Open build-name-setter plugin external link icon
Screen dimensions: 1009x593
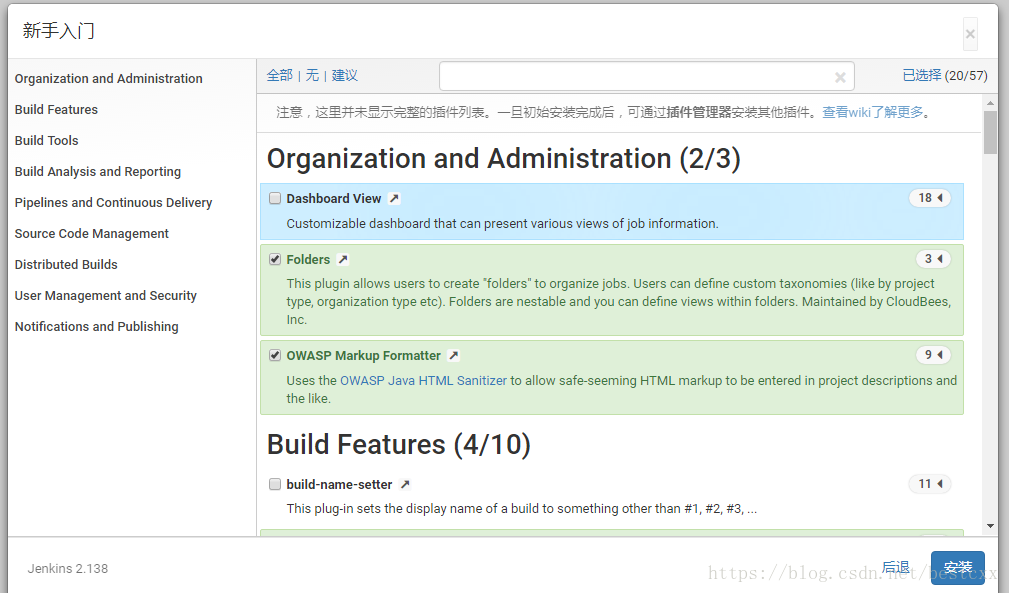tap(405, 484)
